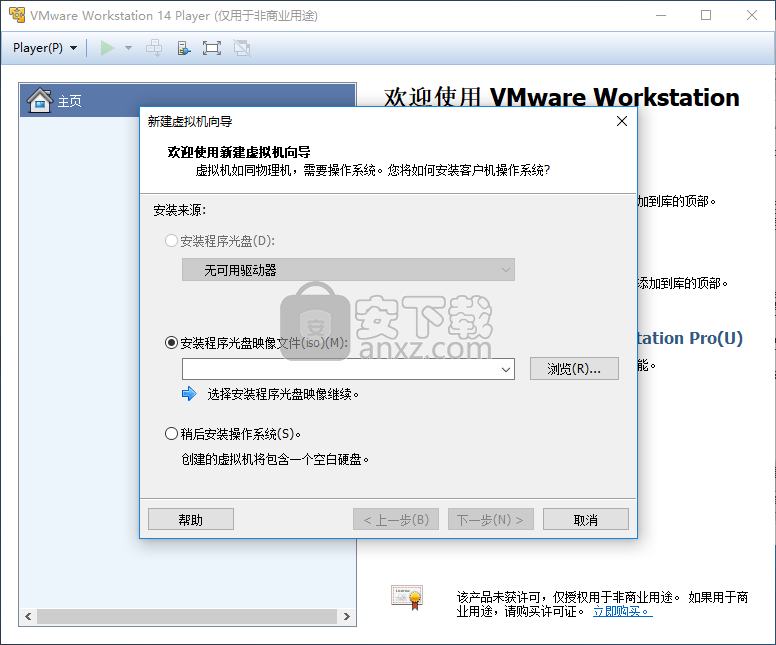Expand the power options arrow beside play
This screenshot has width=776, height=645.
[129, 48]
